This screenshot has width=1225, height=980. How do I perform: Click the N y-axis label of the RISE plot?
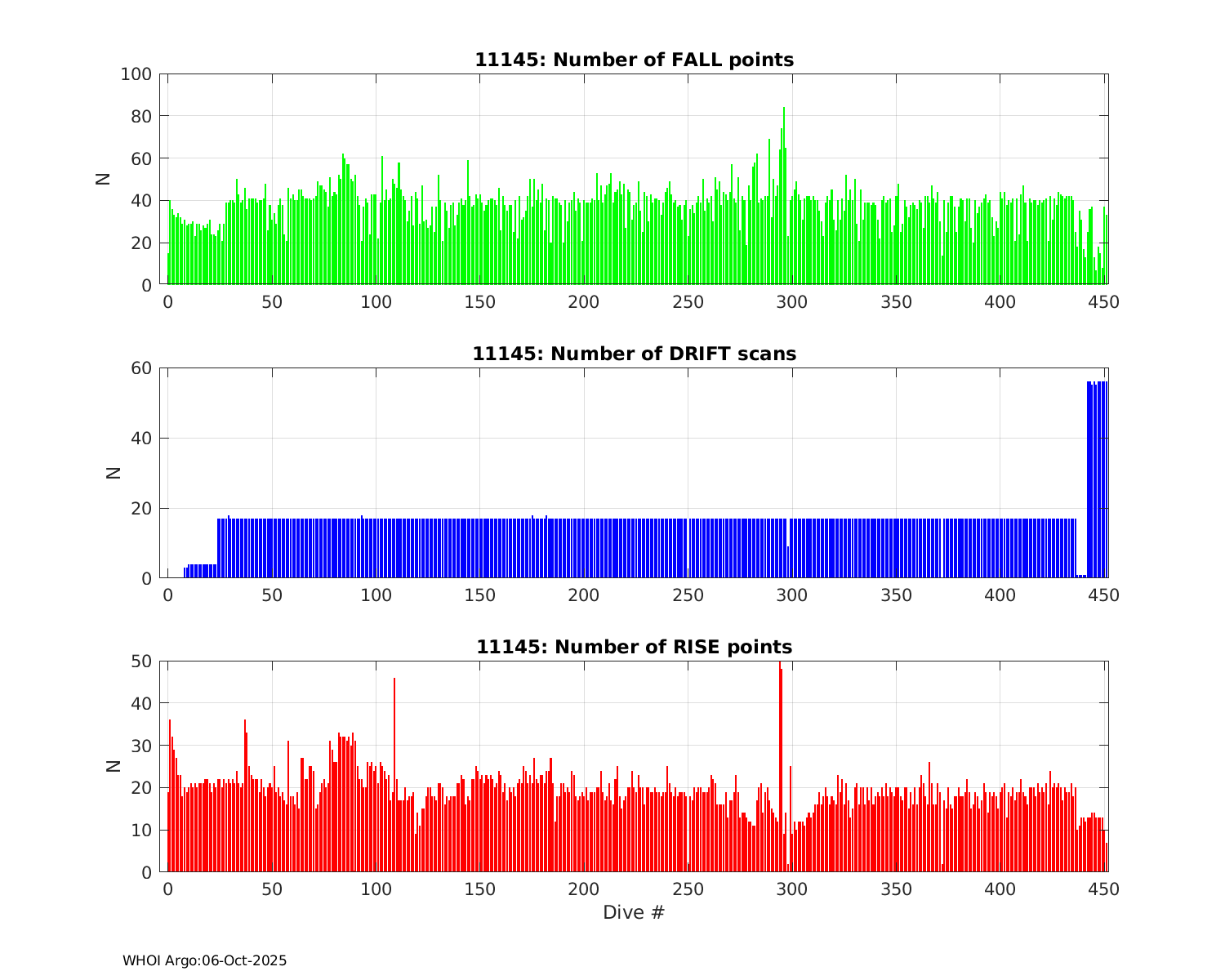point(114,766)
